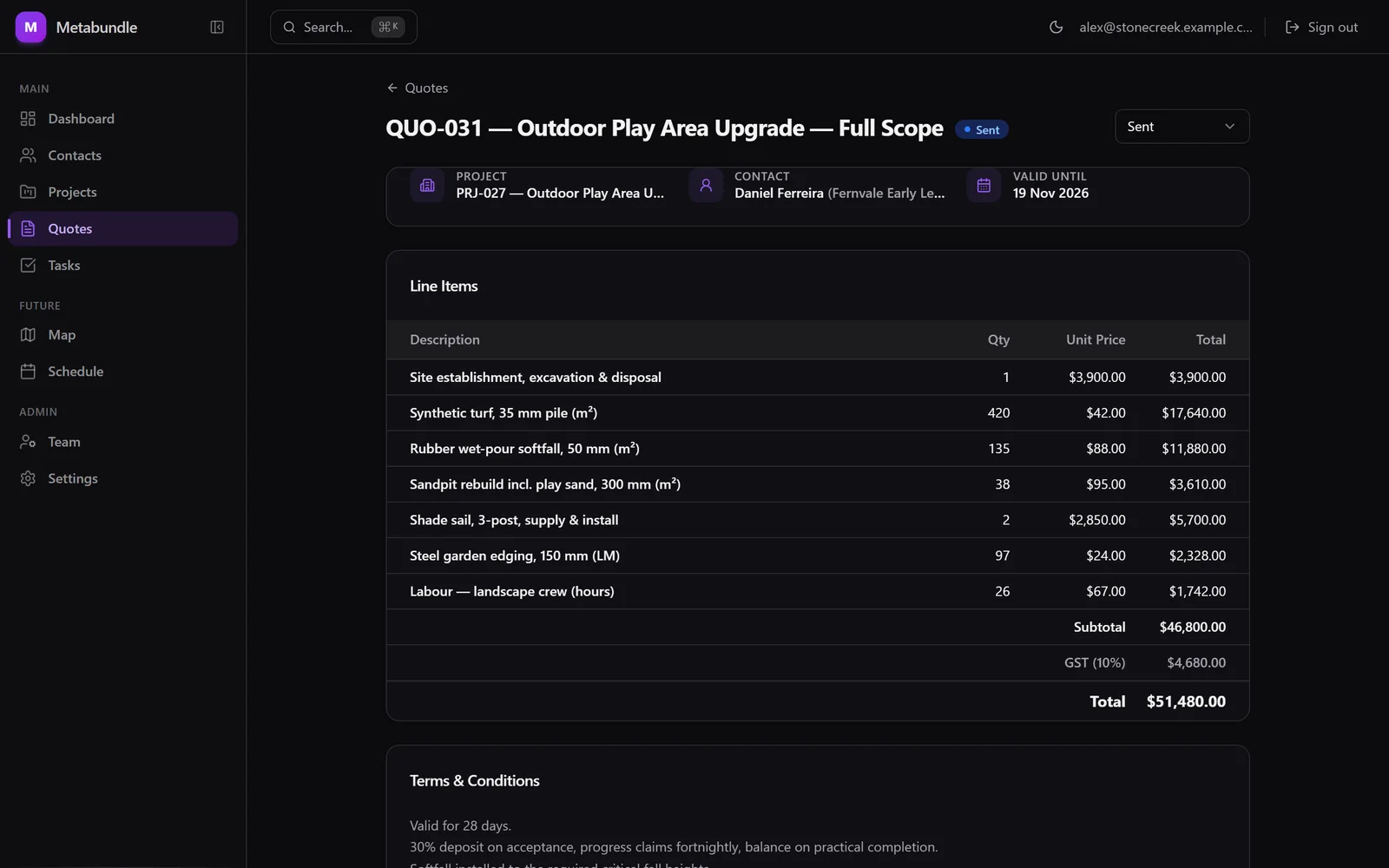Open Contacts from the sidebar
The height and width of the screenshot is (868, 1389).
click(x=122, y=155)
